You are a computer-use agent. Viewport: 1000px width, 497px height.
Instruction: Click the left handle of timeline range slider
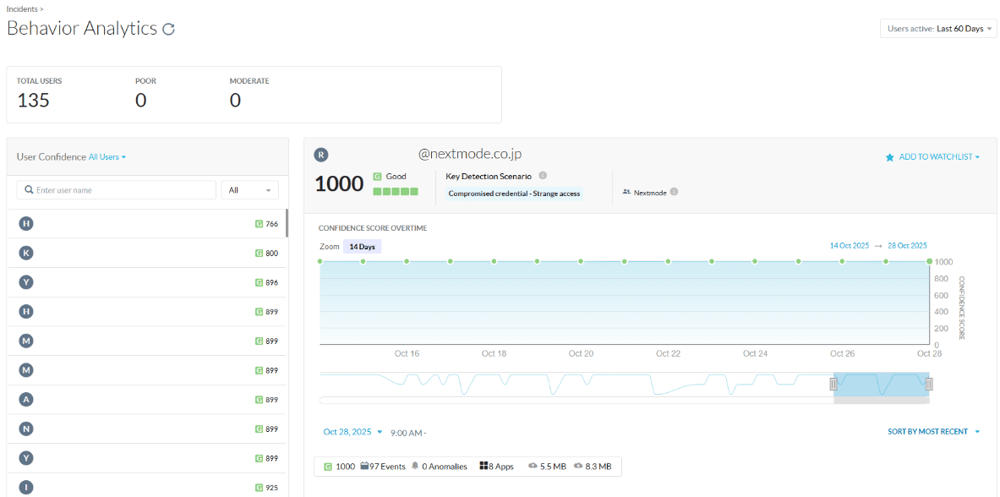tap(833, 384)
